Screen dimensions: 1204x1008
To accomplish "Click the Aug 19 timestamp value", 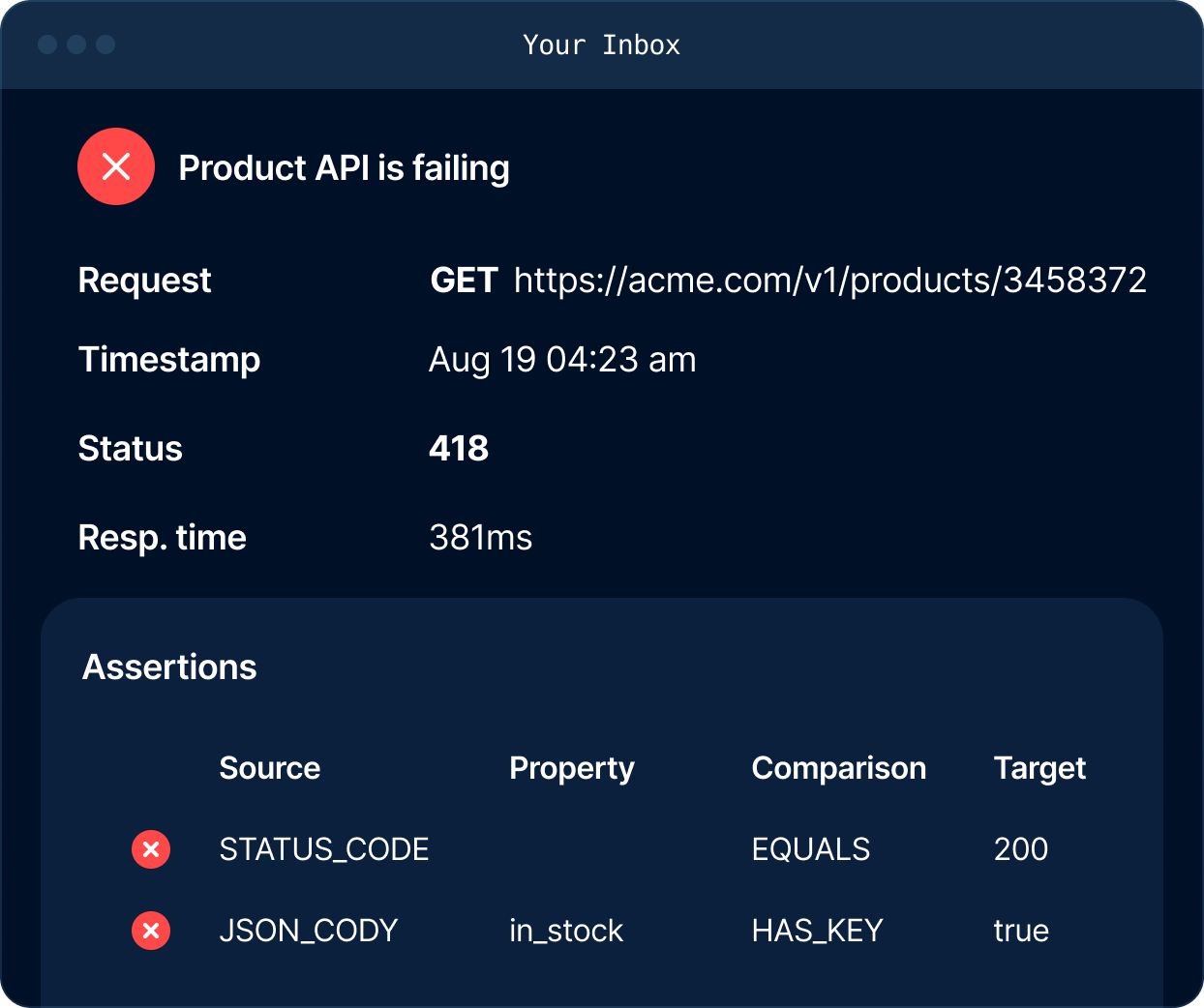I will tap(562, 360).
